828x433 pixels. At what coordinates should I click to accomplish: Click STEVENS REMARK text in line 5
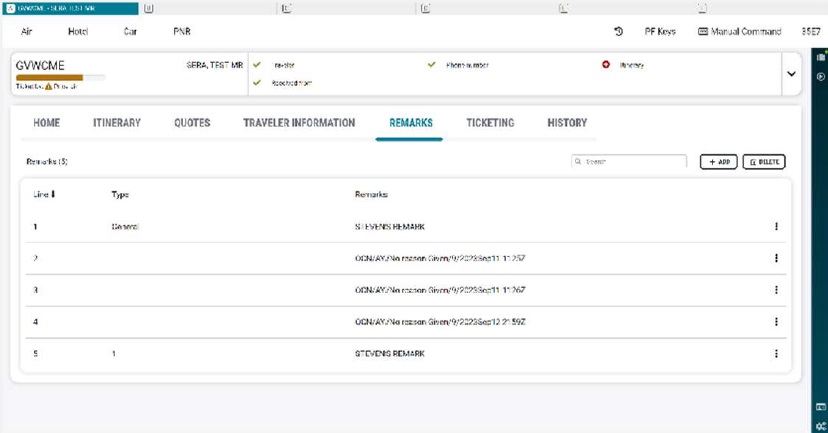(390, 354)
